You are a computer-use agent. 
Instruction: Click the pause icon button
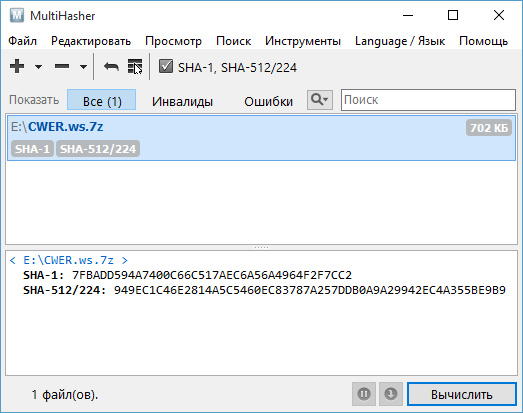[364, 394]
